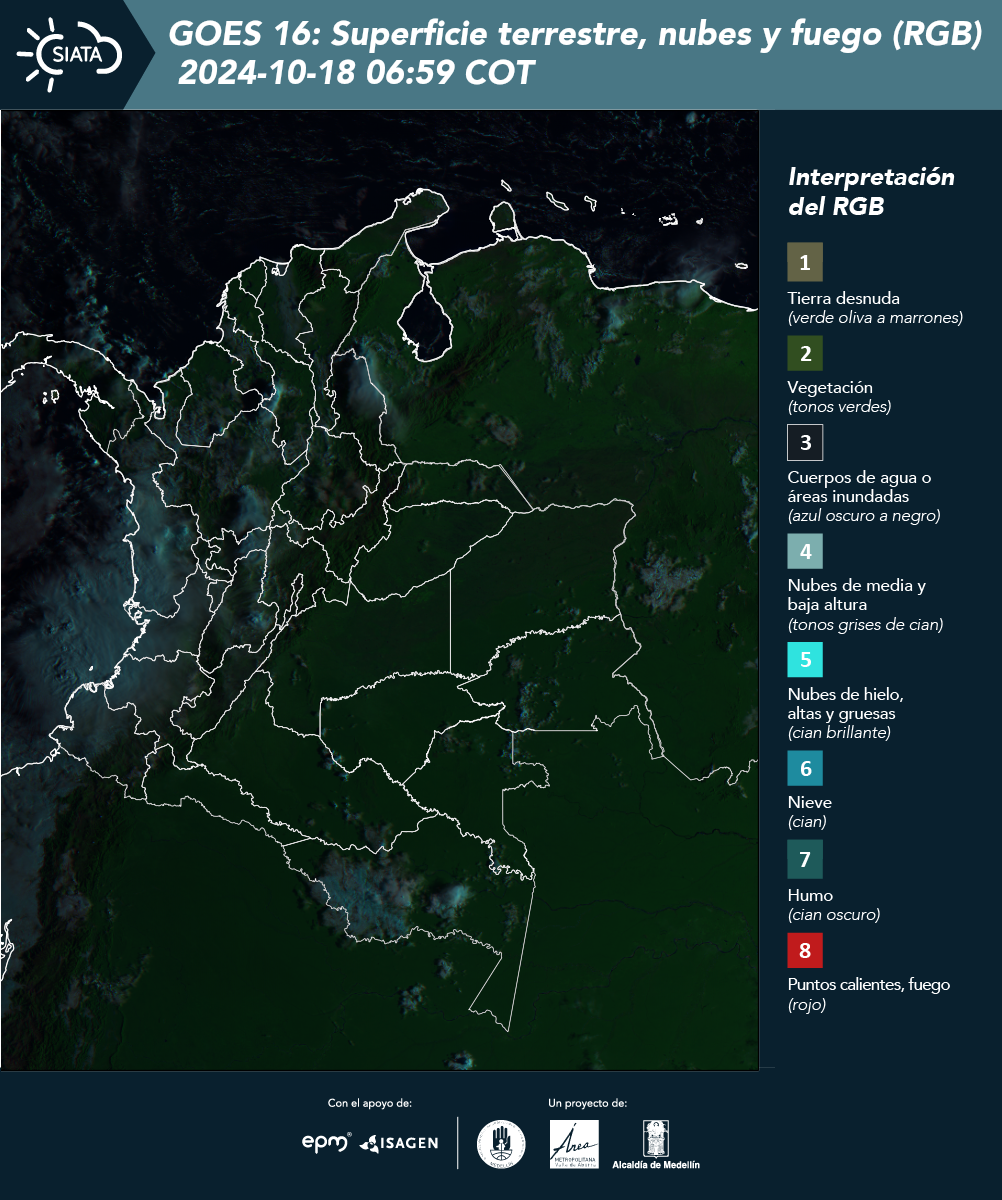This screenshot has width=1002, height=1200.
Task: Select the number 3 water-bodies dark swatch
Action: tap(805, 442)
